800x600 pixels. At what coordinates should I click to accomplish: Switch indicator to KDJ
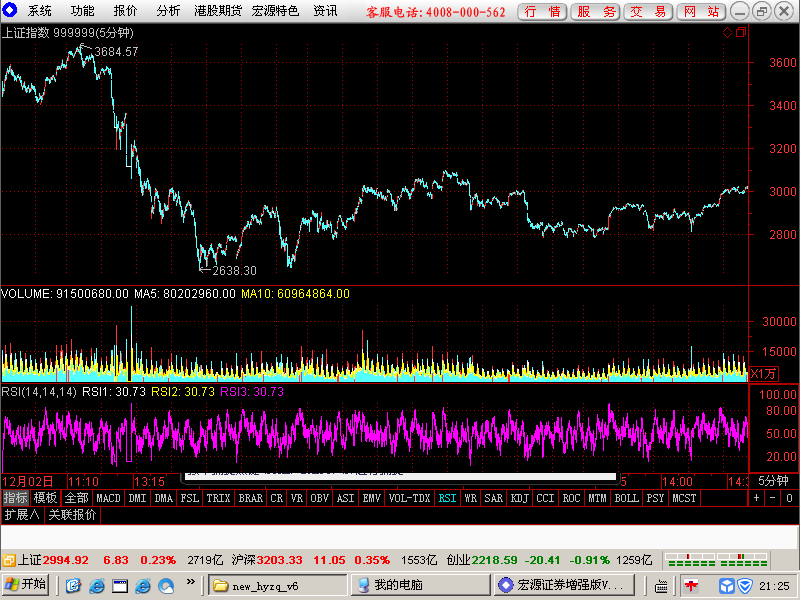(519, 498)
